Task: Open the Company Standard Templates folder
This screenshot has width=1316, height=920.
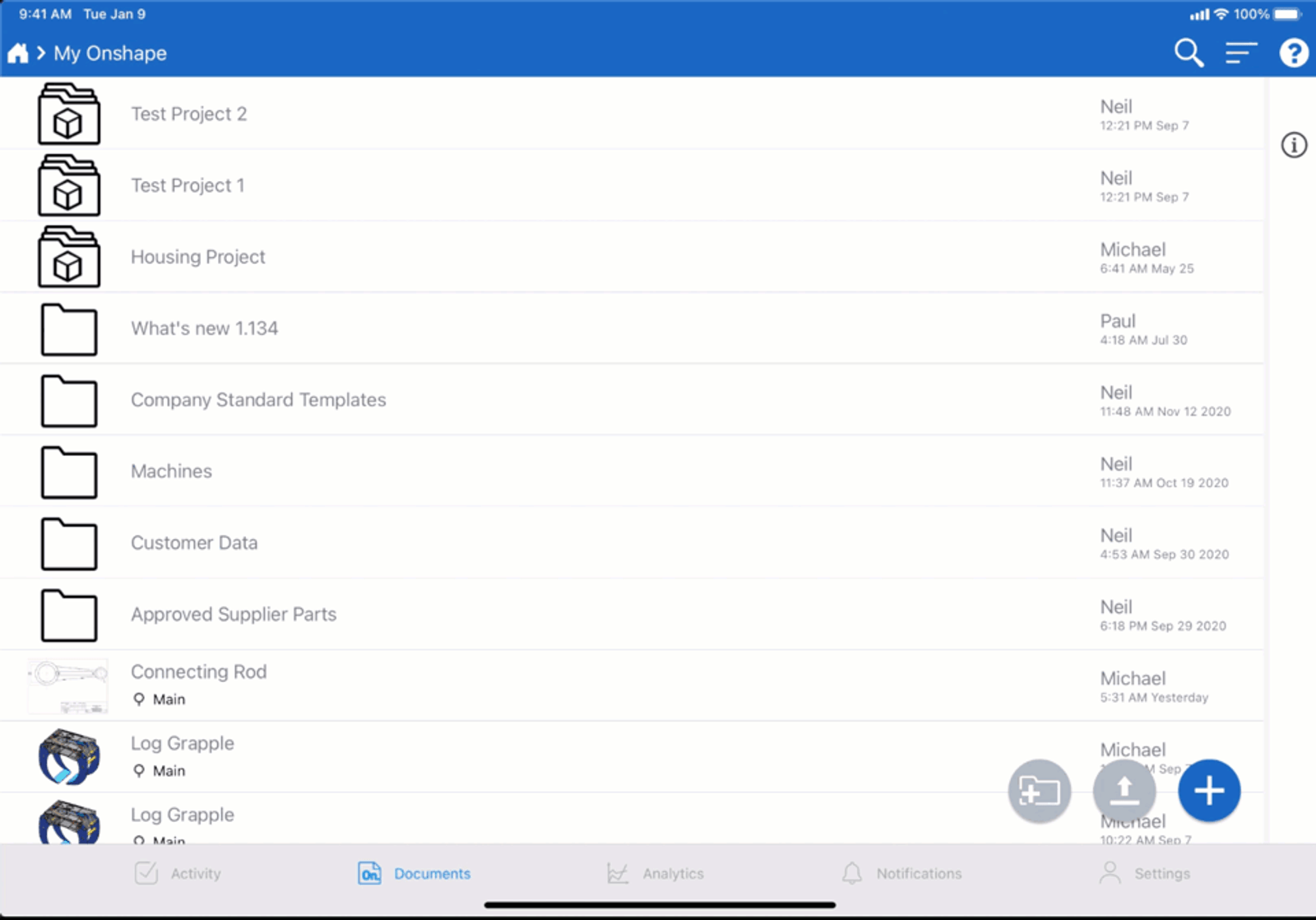Action: point(258,400)
